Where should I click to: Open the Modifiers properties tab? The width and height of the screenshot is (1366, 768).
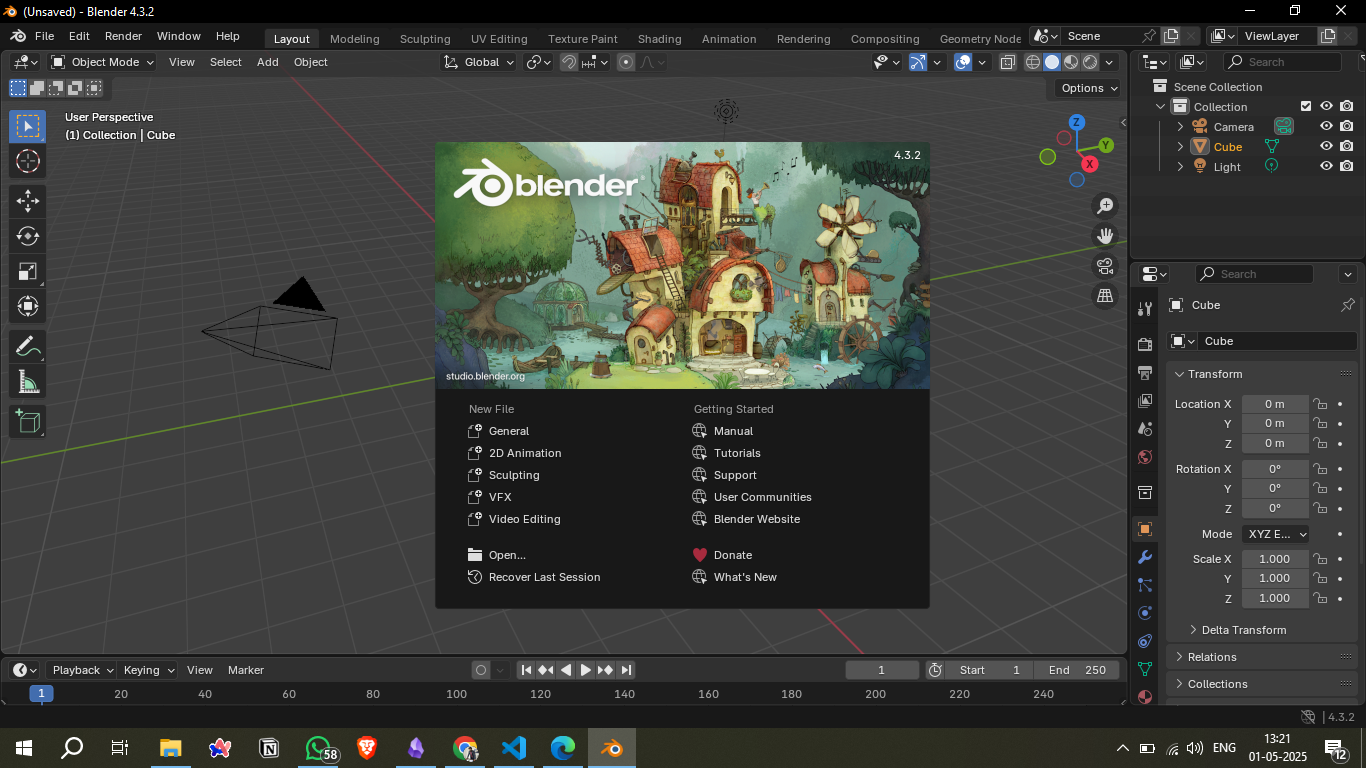click(x=1145, y=557)
